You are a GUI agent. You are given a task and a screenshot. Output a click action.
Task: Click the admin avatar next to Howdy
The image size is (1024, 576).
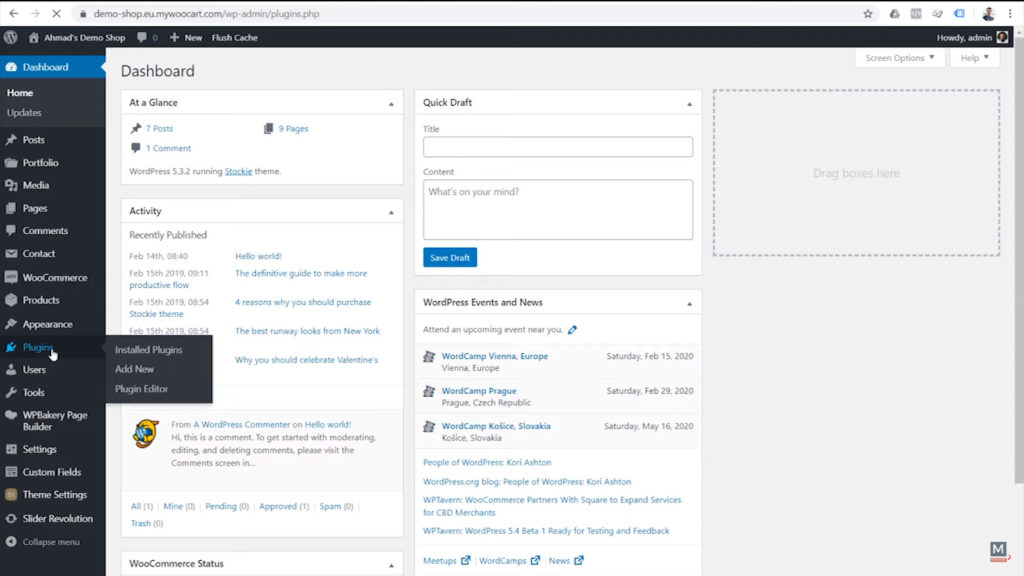pyautogui.click(x=1001, y=37)
